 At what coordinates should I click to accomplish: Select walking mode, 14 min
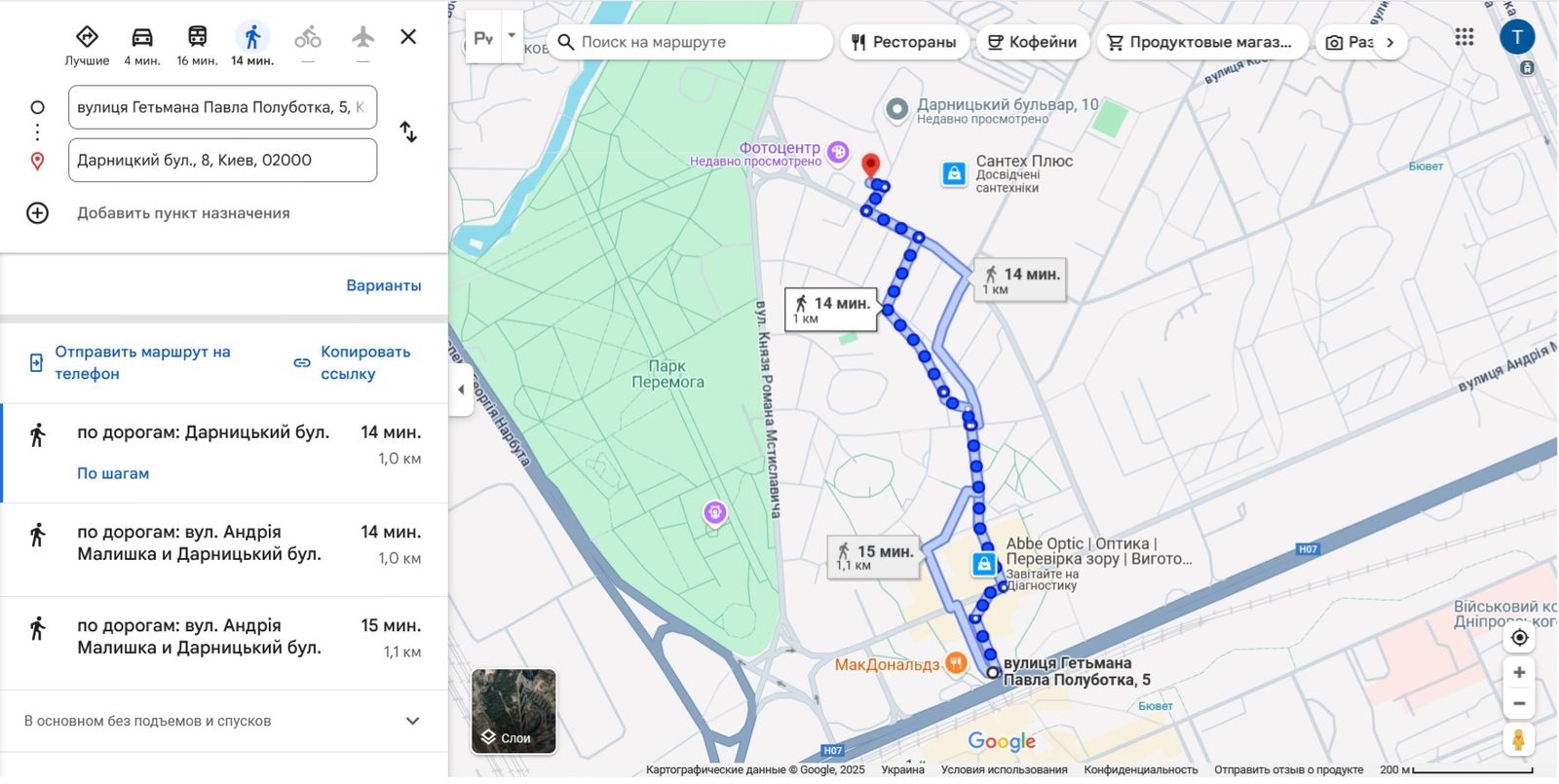[252, 45]
